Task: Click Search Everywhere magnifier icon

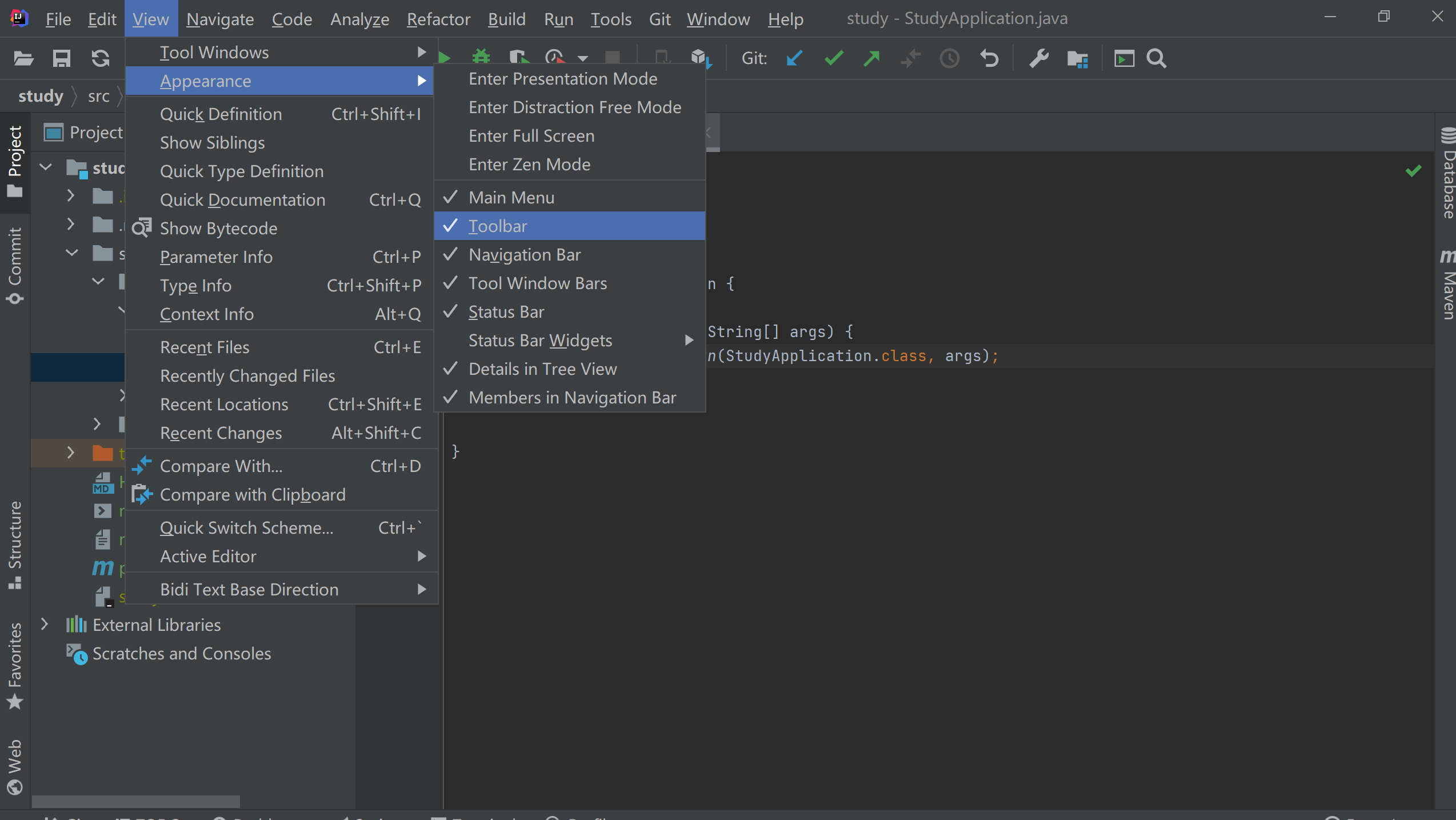Action: [x=1157, y=58]
